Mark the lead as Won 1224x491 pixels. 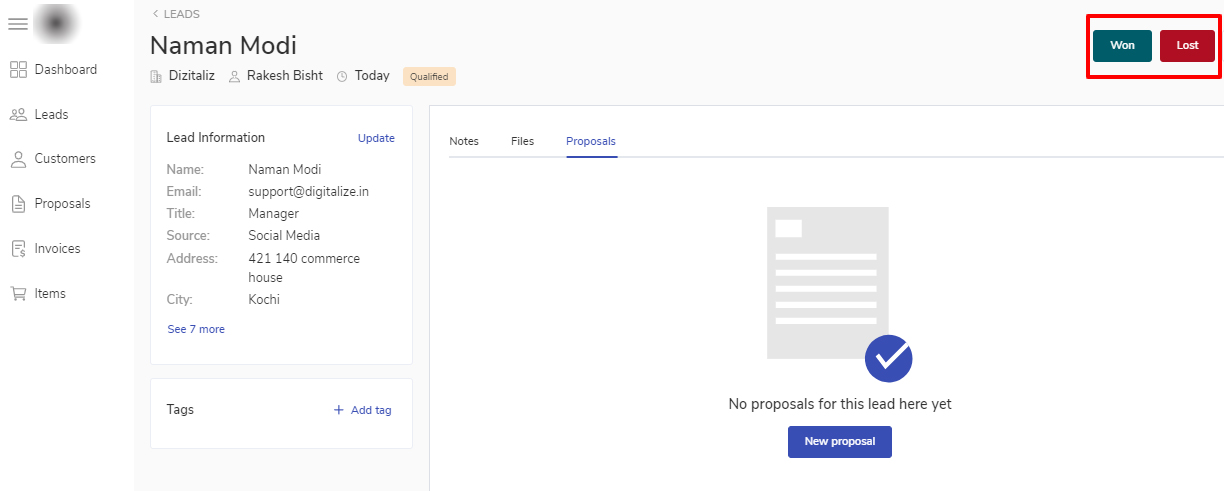(1122, 46)
